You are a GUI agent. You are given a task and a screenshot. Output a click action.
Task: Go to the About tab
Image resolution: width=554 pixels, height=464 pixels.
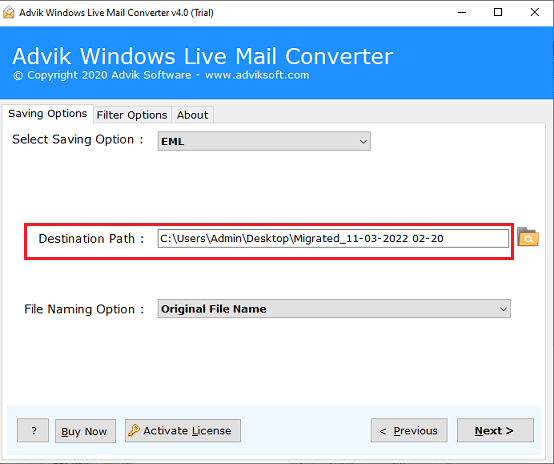(192, 115)
